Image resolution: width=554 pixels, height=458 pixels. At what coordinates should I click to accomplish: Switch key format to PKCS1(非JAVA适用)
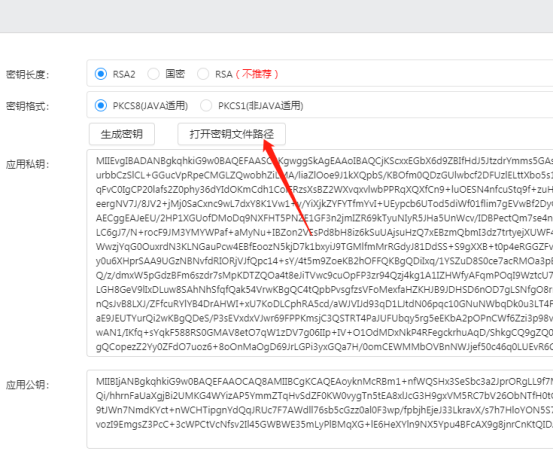tap(206, 105)
